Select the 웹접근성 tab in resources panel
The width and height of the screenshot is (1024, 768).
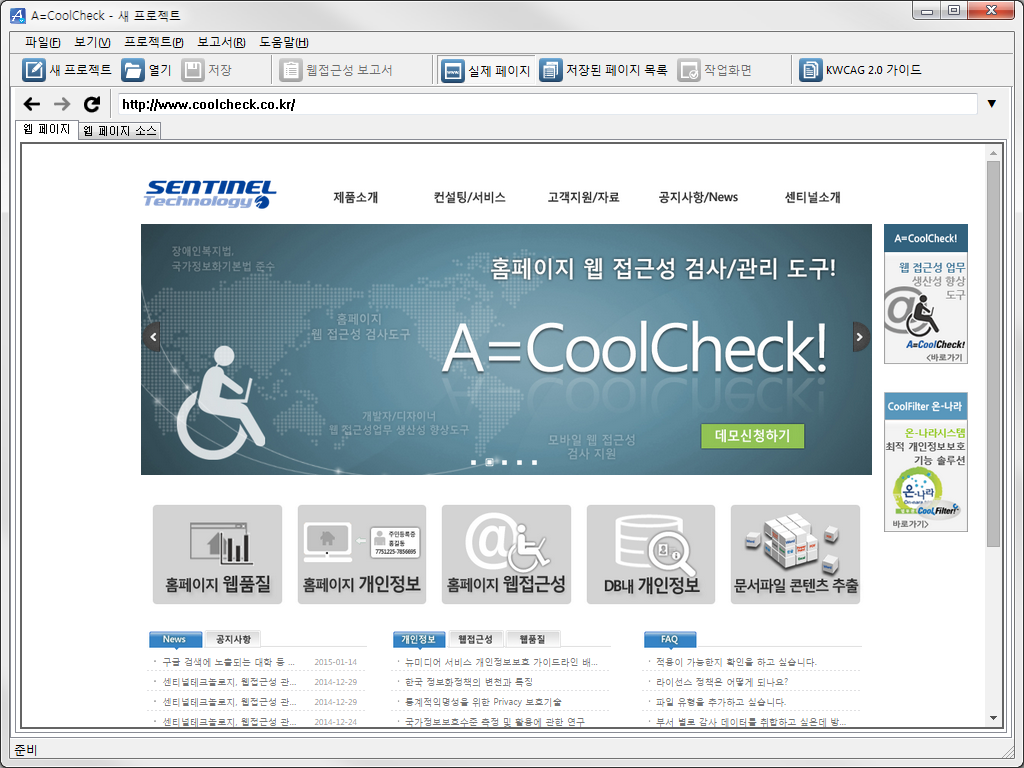pyautogui.click(x=475, y=639)
